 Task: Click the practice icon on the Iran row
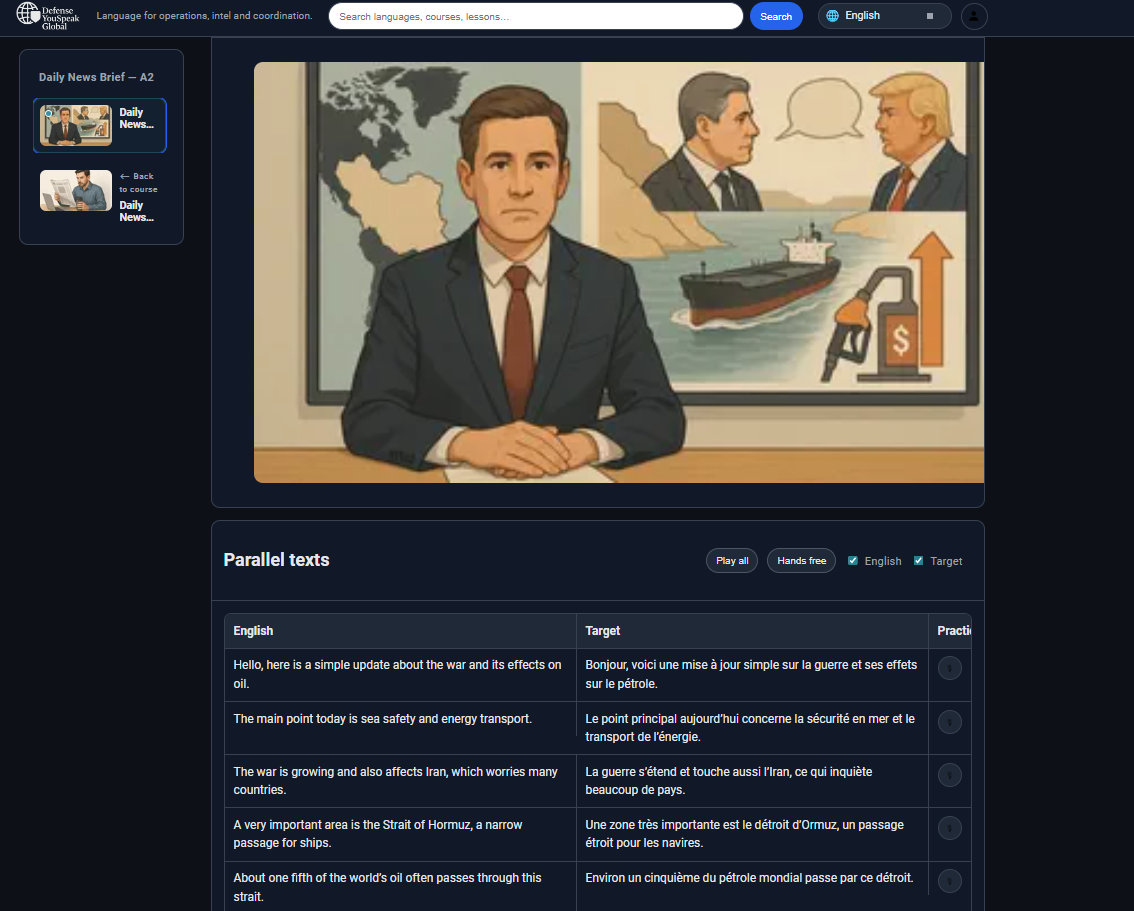pyautogui.click(x=949, y=774)
